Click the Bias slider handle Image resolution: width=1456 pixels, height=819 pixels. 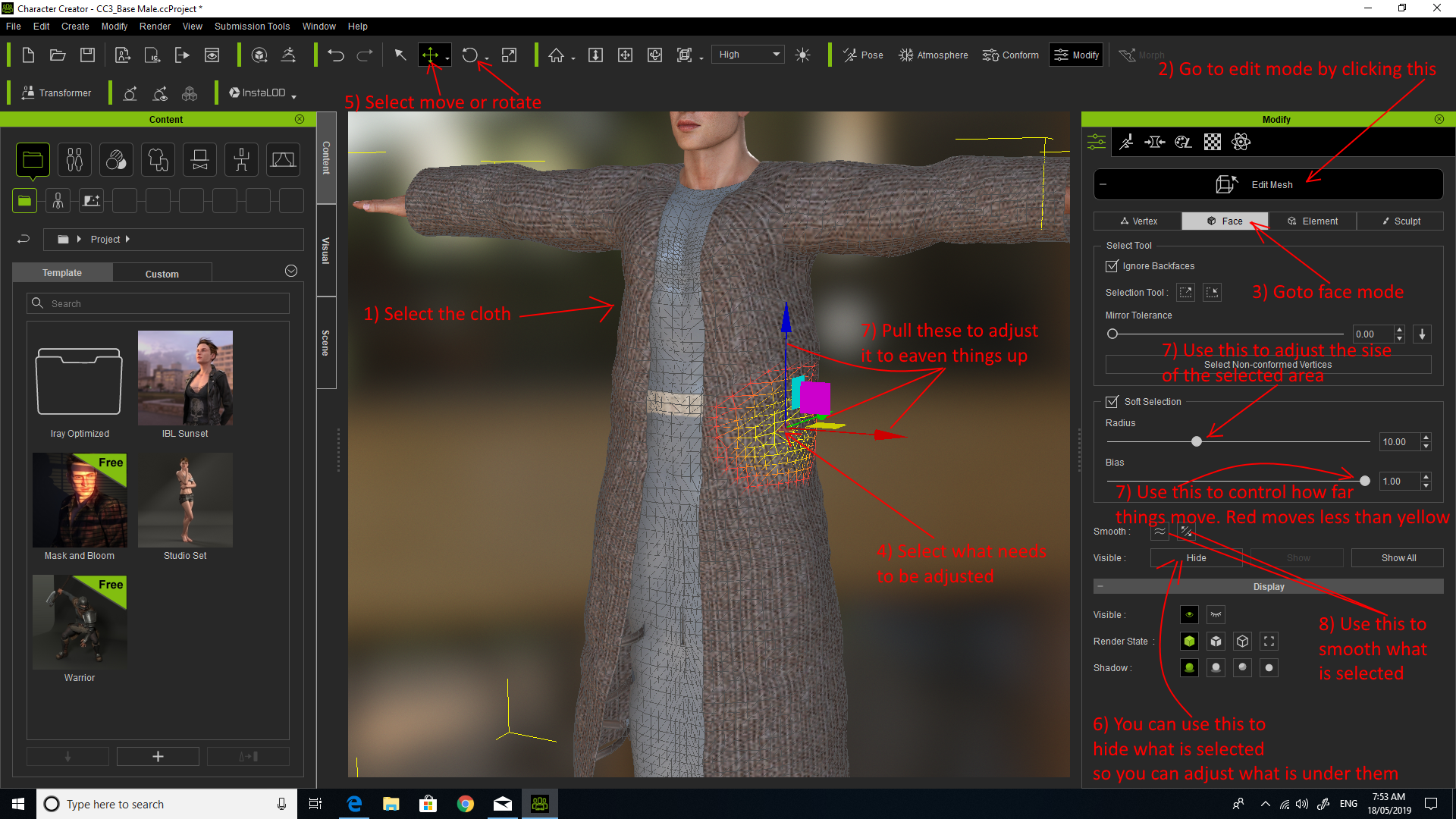[1365, 482]
